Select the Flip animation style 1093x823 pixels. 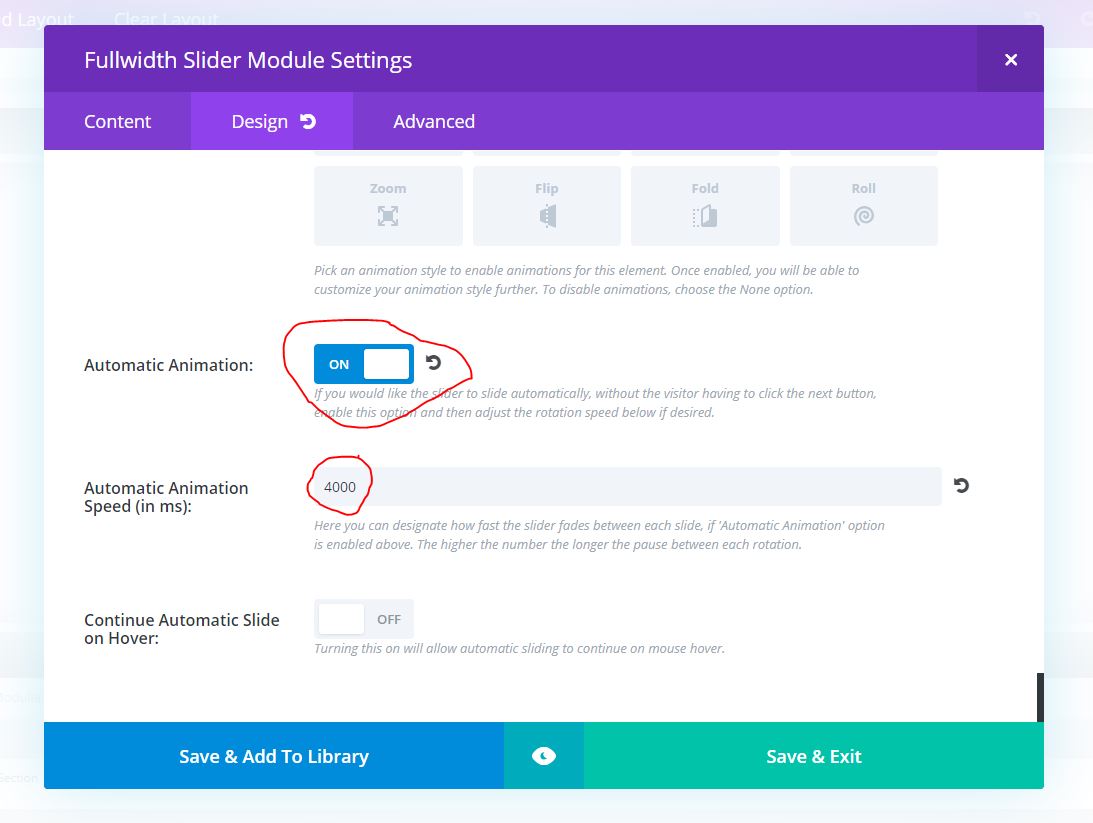click(x=546, y=205)
